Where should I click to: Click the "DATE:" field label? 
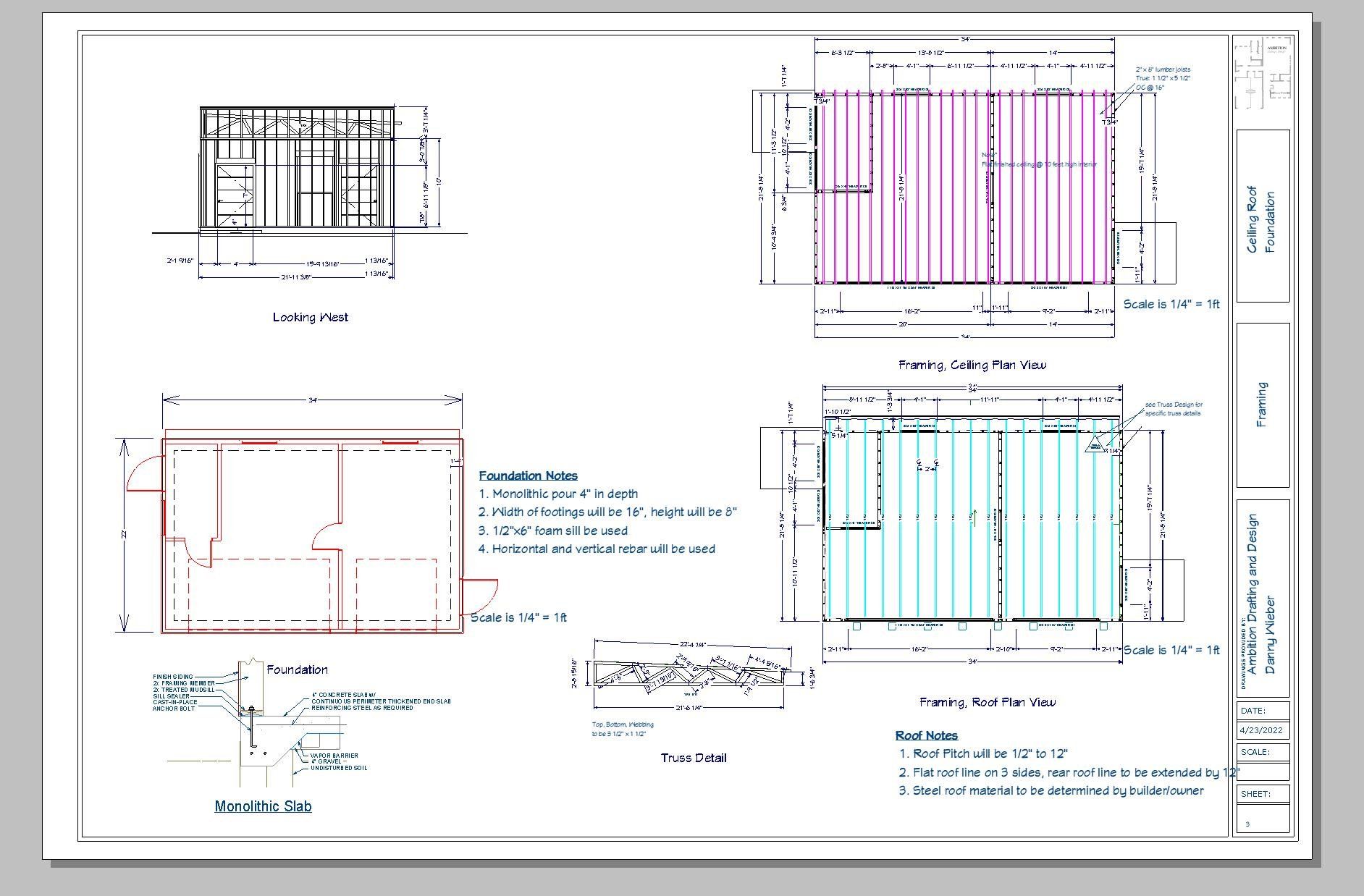coord(1253,711)
